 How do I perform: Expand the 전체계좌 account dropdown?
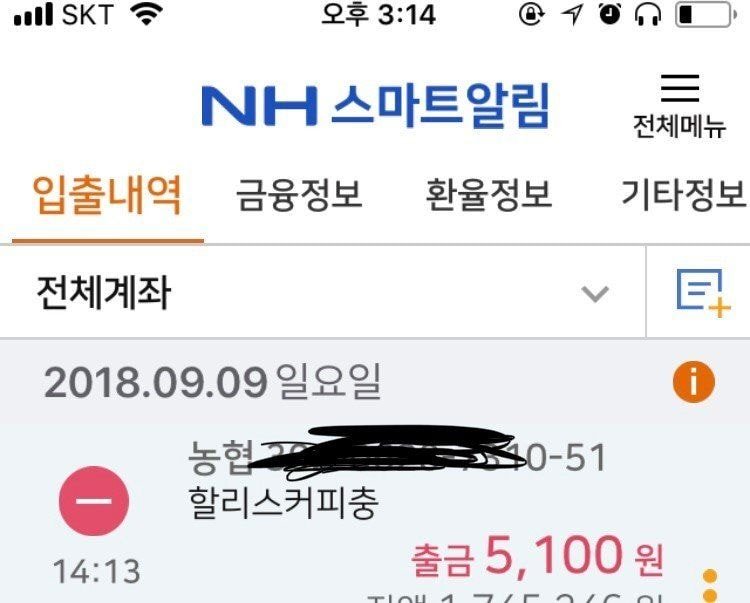tap(323, 292)
